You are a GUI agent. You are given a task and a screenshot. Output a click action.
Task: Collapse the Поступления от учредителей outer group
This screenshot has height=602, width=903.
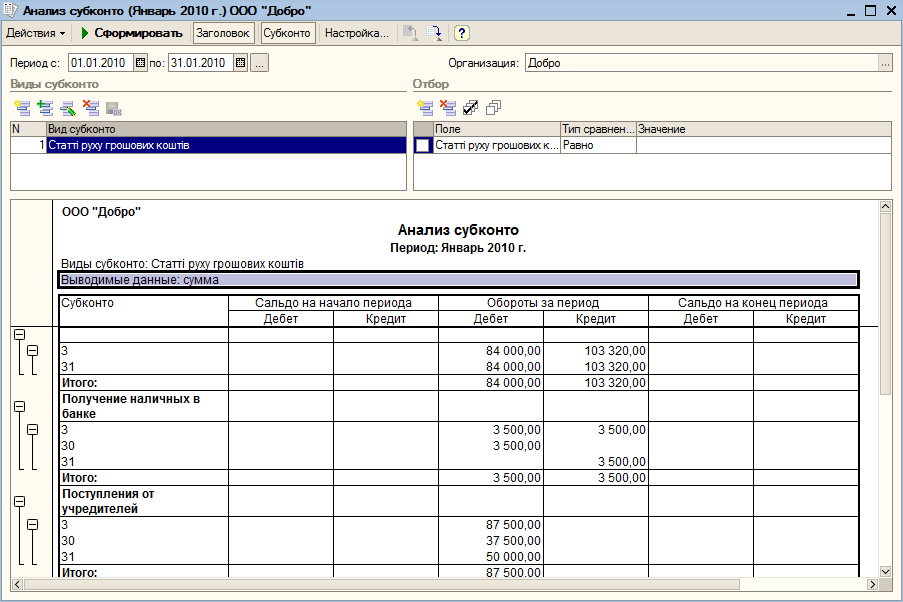coord(20,501)
